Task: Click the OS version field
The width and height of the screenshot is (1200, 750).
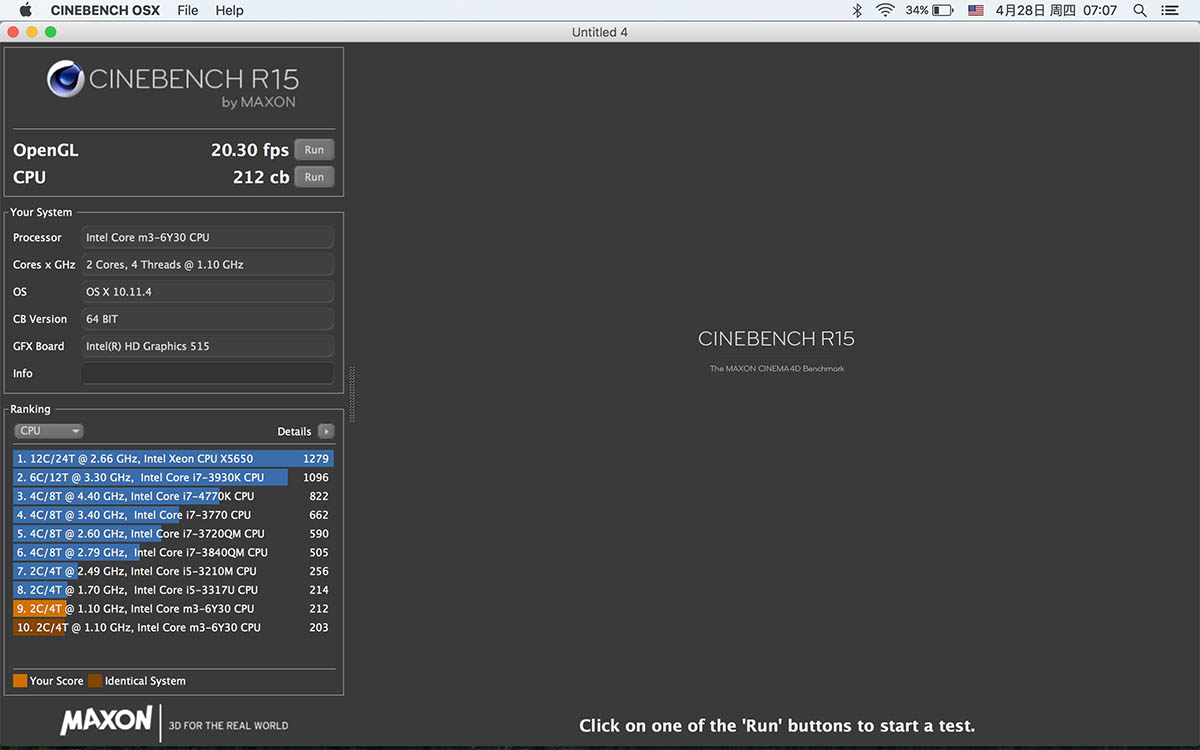Action: tap(208, 292)
